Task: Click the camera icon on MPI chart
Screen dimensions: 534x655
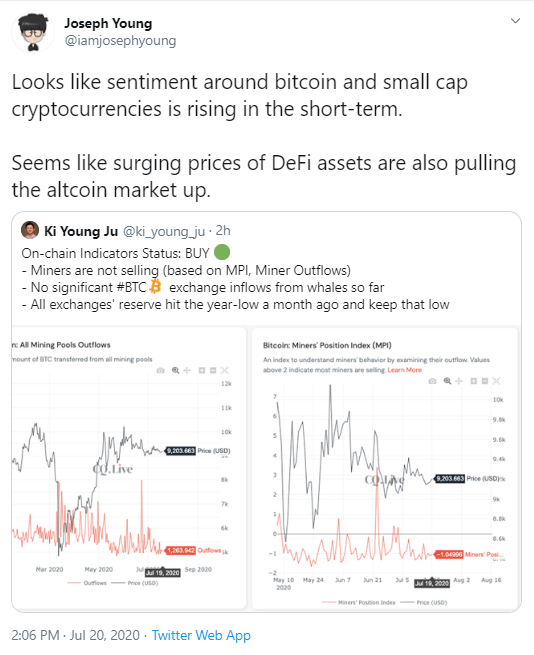Action: point(432,381)
